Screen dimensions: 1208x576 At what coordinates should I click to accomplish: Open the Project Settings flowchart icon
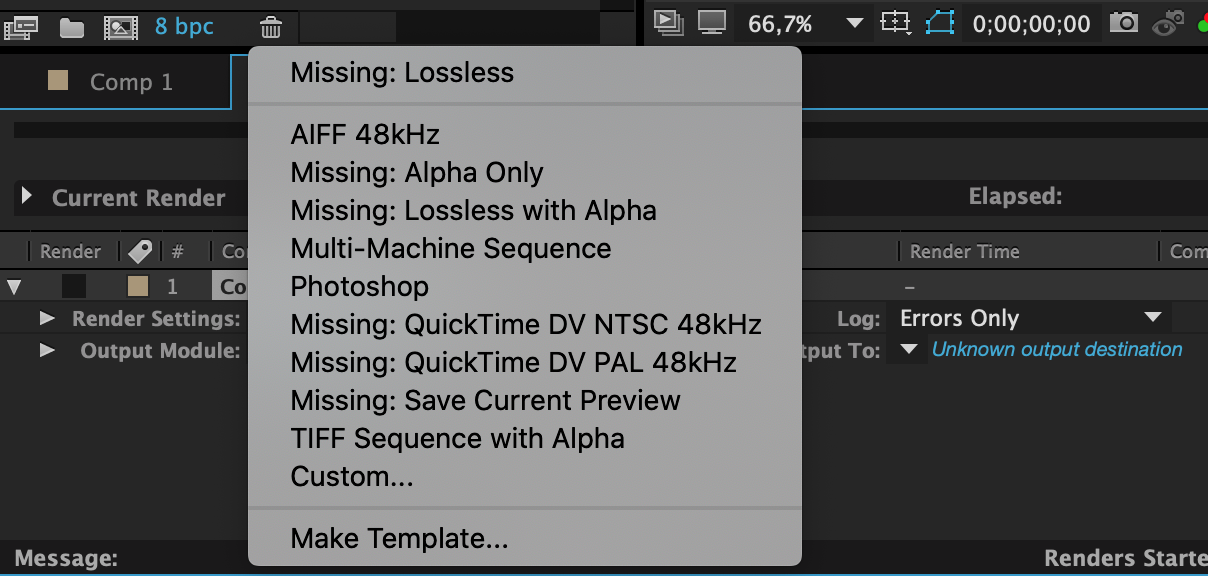(x=22, y=27)
